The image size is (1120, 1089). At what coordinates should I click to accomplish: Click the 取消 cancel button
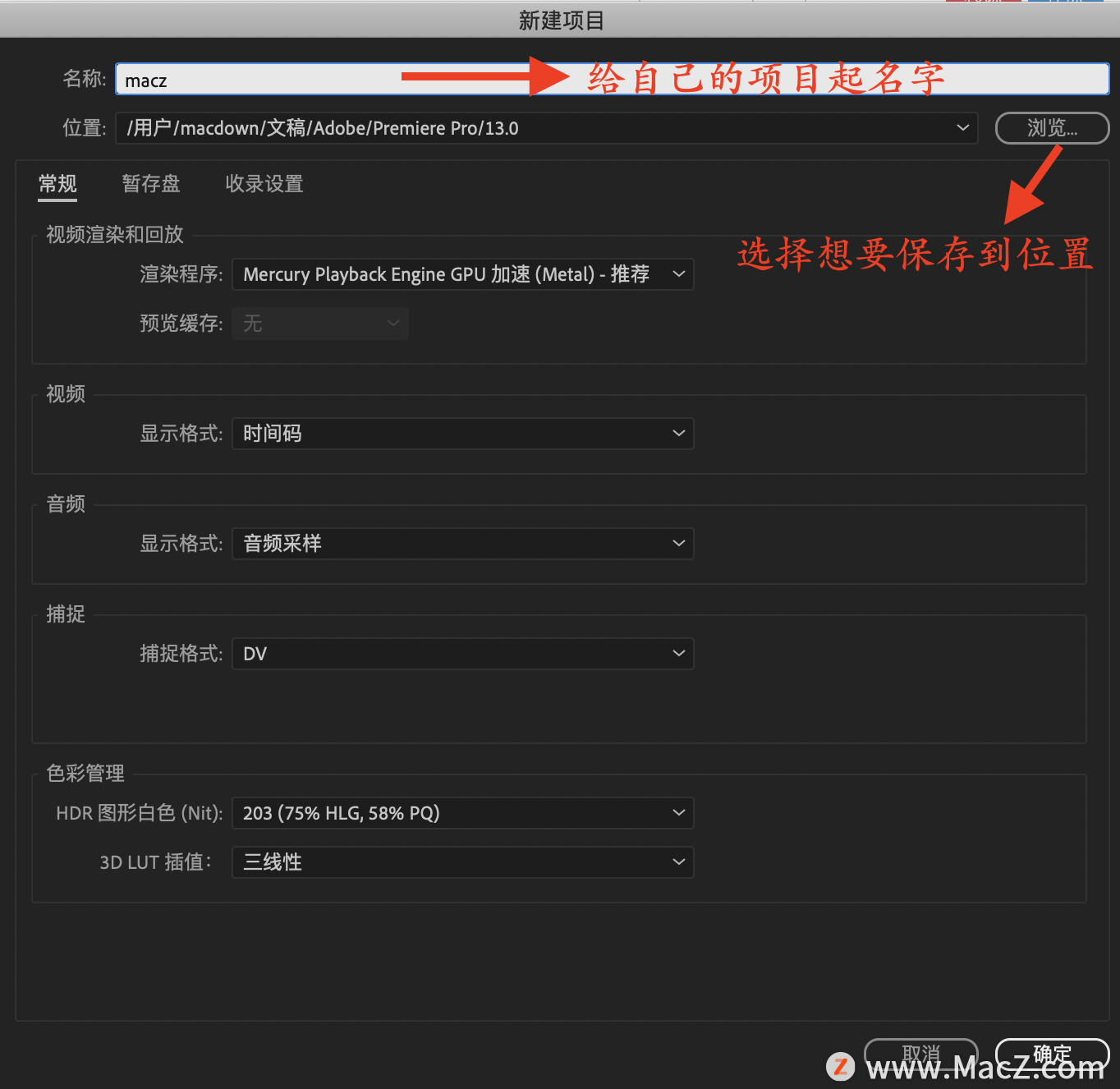(920, 1054)
